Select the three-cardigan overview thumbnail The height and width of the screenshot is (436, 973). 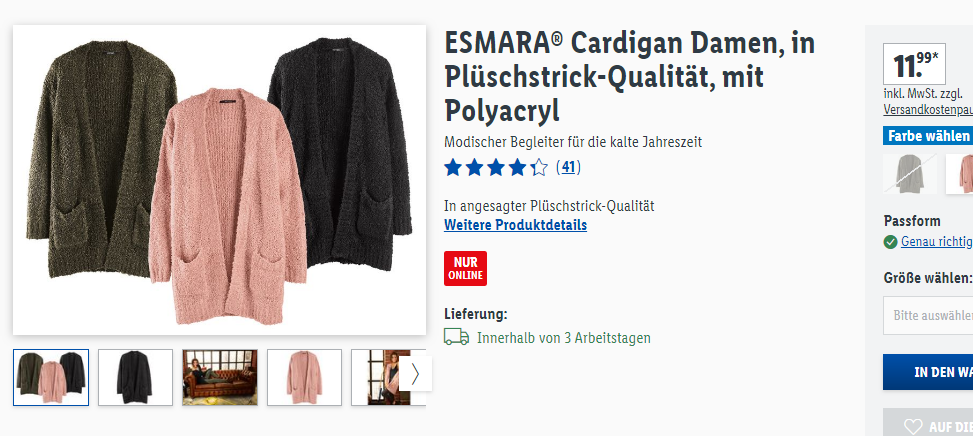point(51,377)
